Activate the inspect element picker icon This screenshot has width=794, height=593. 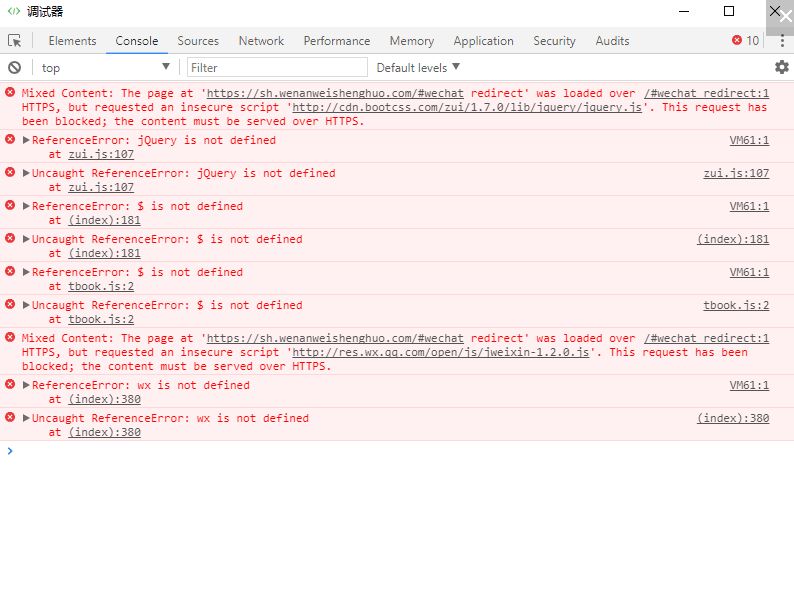pos(15,41)
